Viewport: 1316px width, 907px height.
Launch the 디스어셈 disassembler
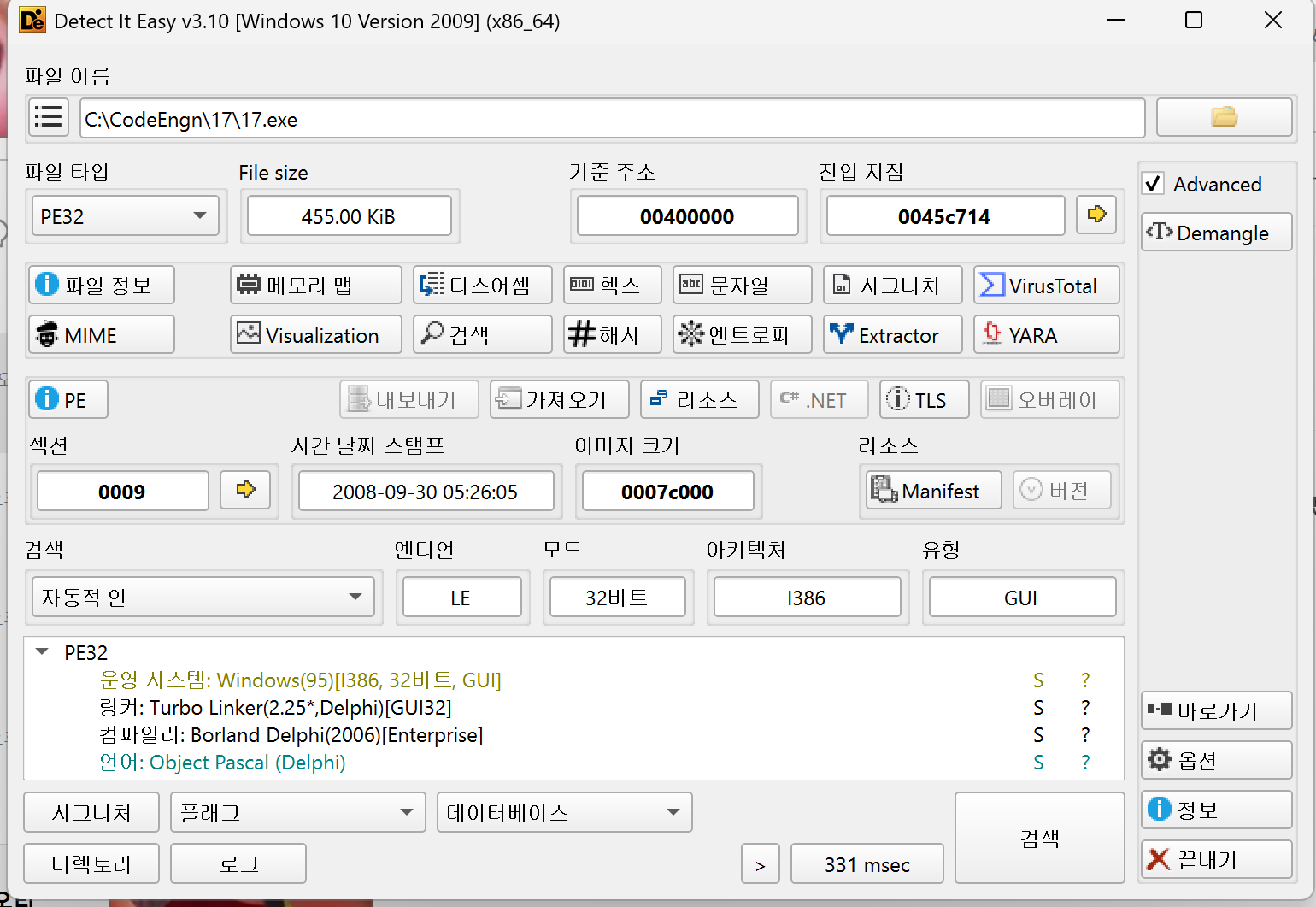482,285
